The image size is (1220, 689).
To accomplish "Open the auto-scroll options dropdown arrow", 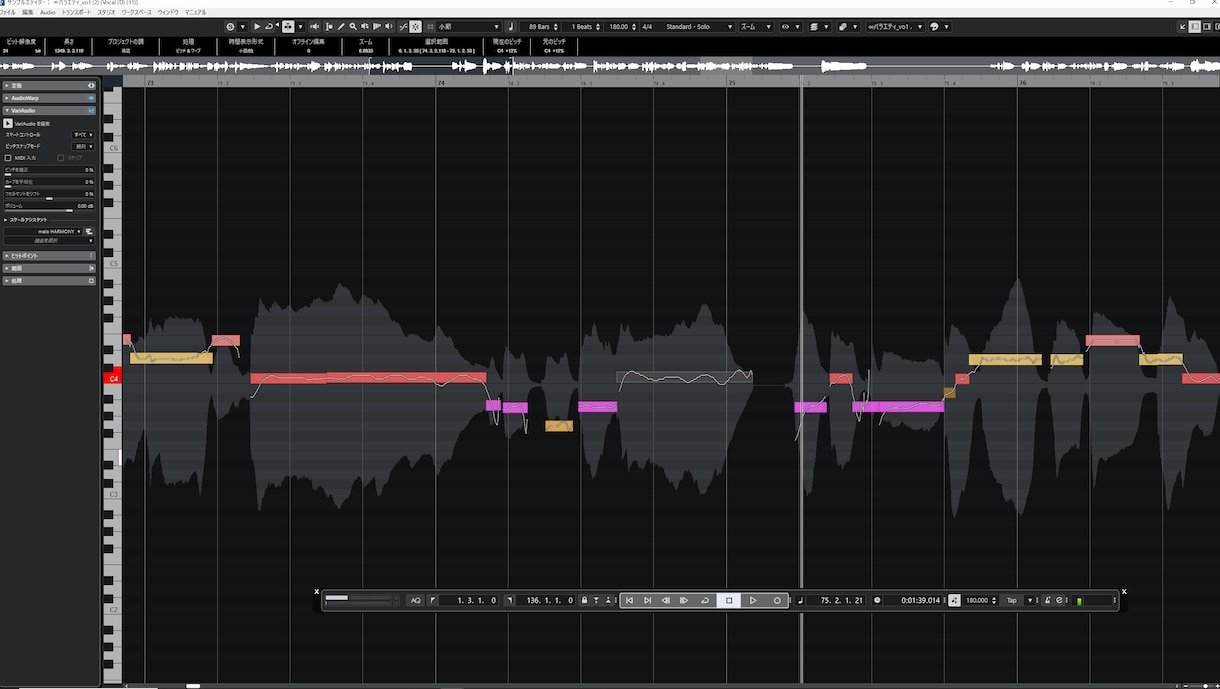I will [x=301, y=26].
